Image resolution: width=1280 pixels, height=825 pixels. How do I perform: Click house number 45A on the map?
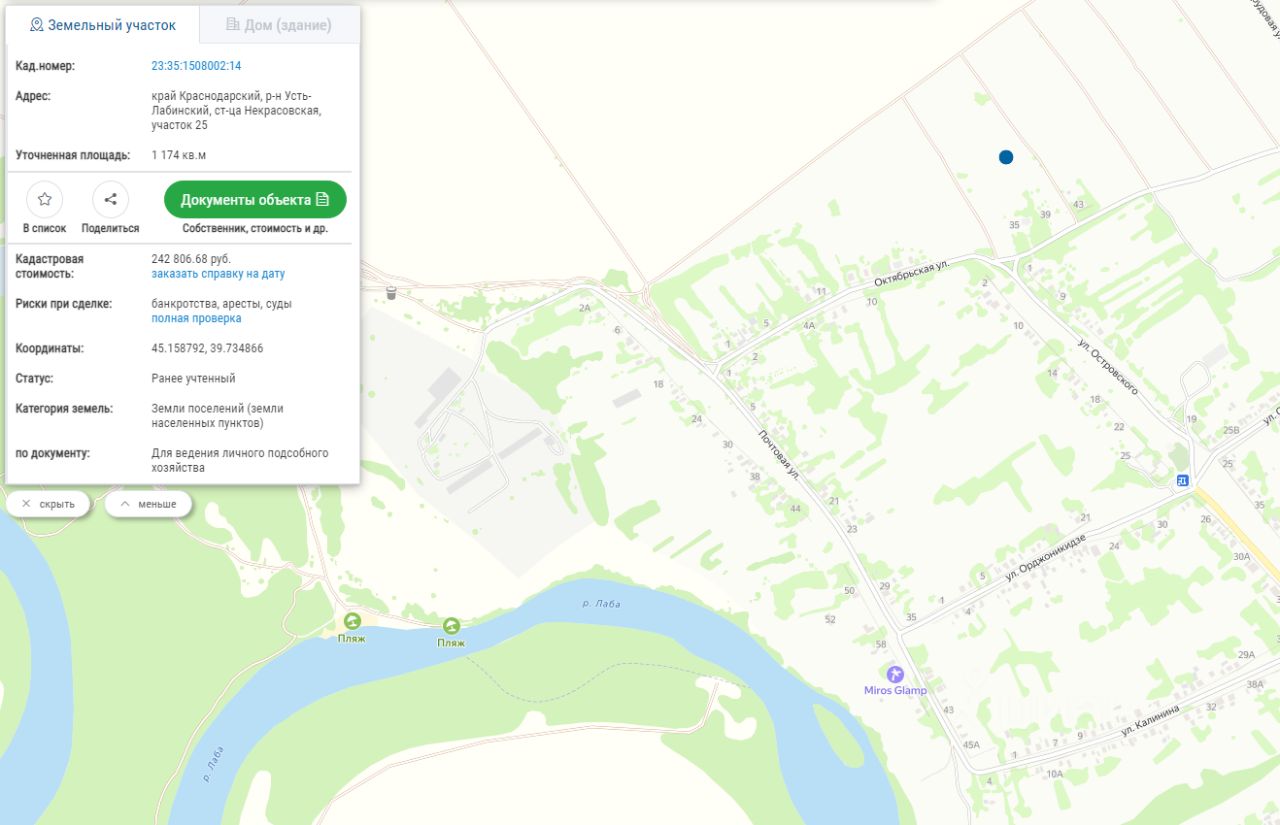[x=971, y=746]
